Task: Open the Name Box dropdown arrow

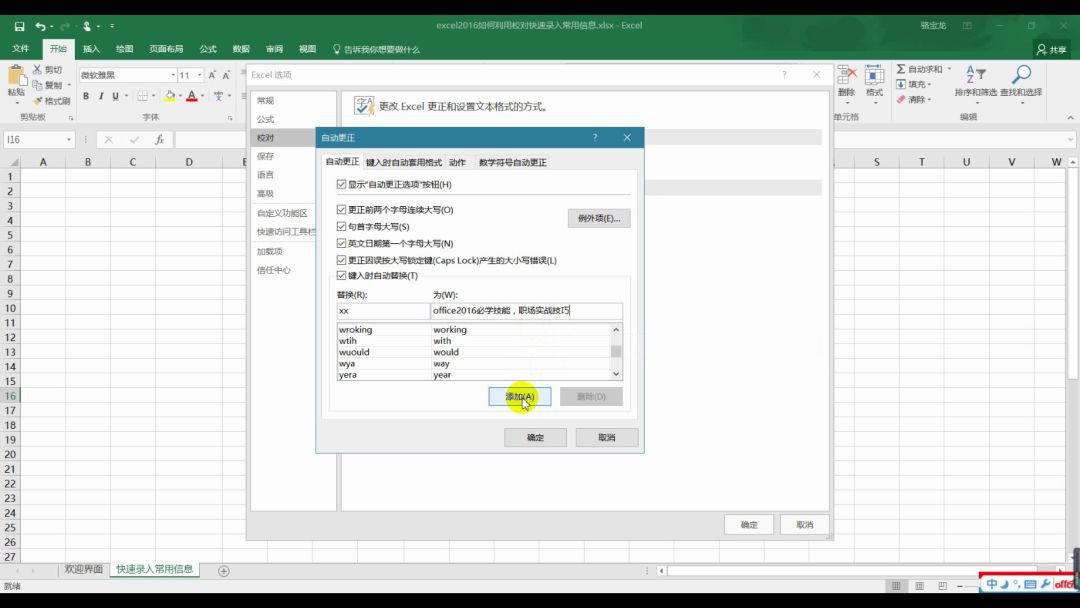Action: [69, 140]
